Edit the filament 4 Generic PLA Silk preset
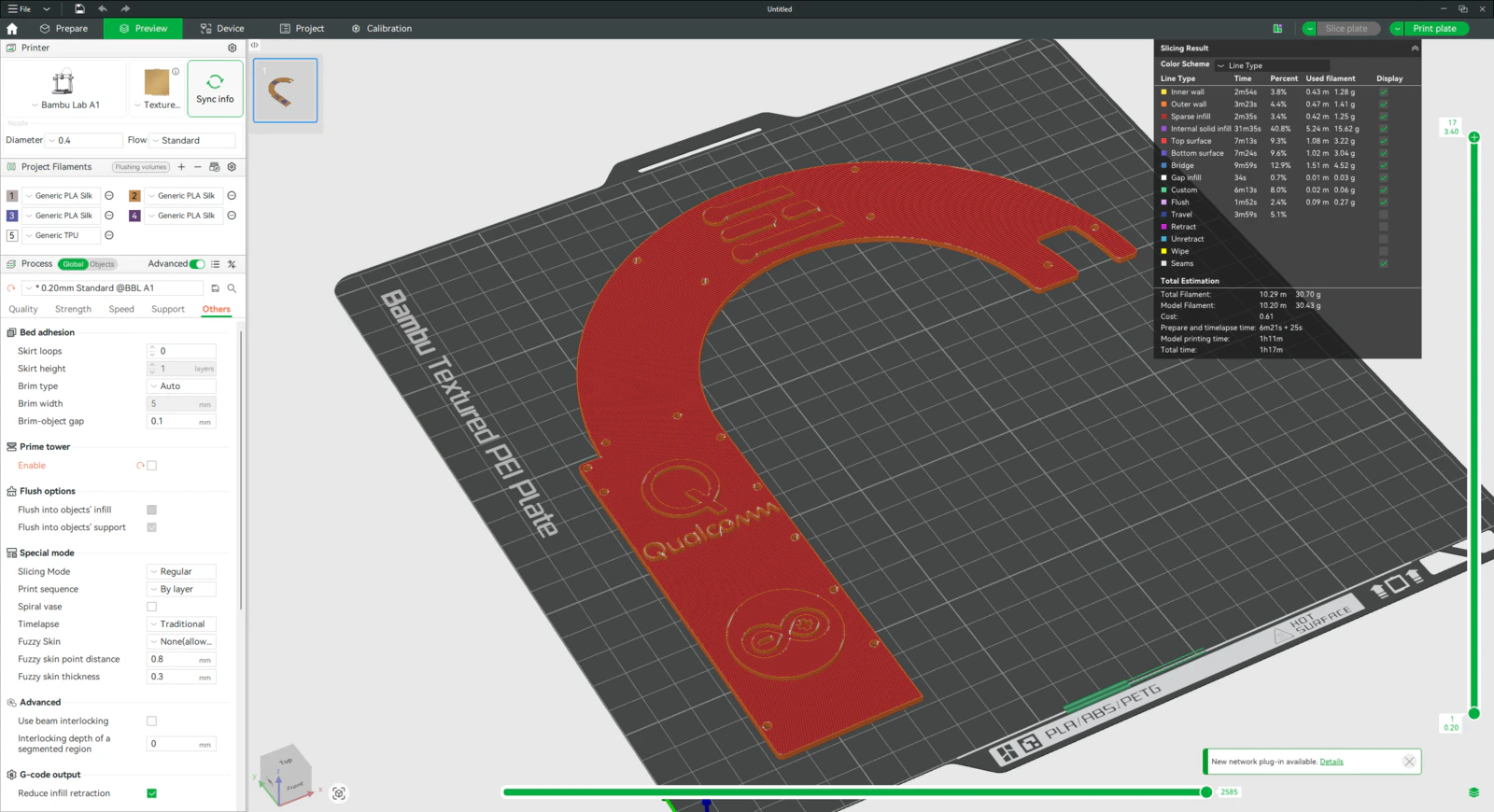 [232, 216]
